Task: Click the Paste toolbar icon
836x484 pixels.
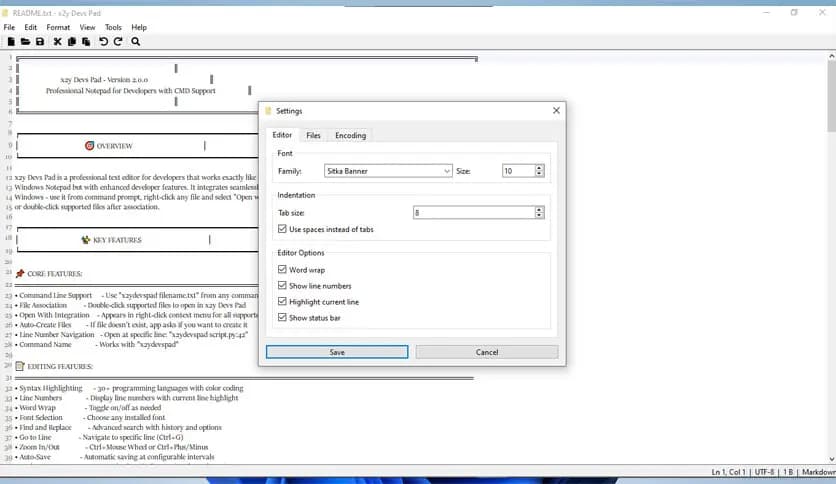Action: 86,42
